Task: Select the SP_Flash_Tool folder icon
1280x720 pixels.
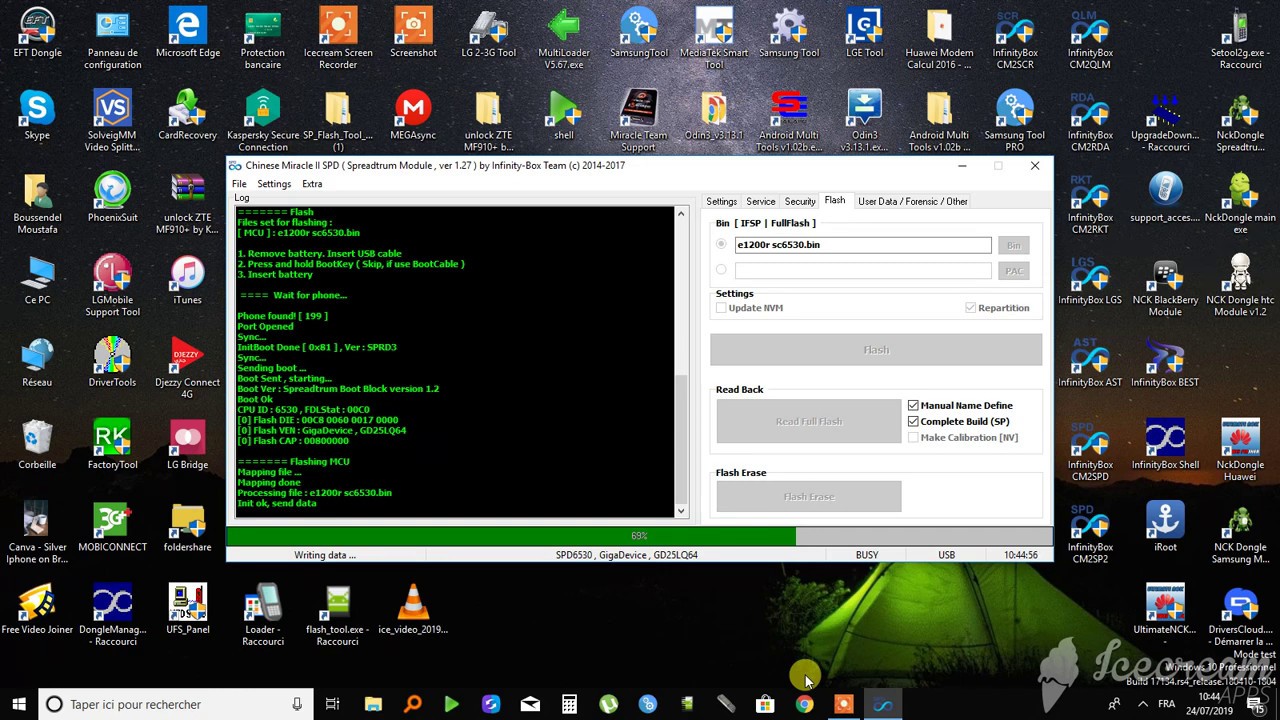Action: click(338, 121)
